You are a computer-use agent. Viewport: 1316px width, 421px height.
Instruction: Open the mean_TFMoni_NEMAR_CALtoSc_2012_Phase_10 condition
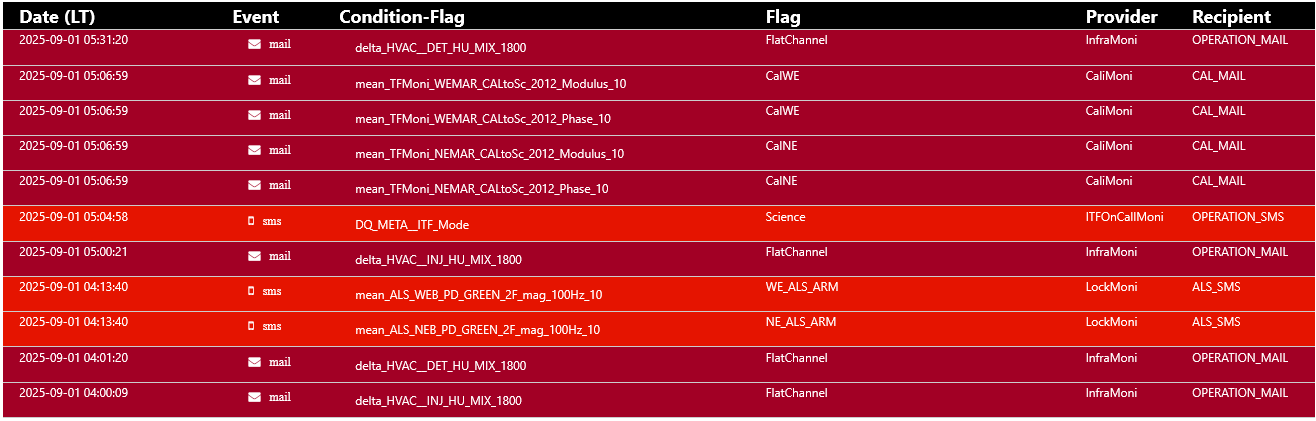(x=481, y=189)
